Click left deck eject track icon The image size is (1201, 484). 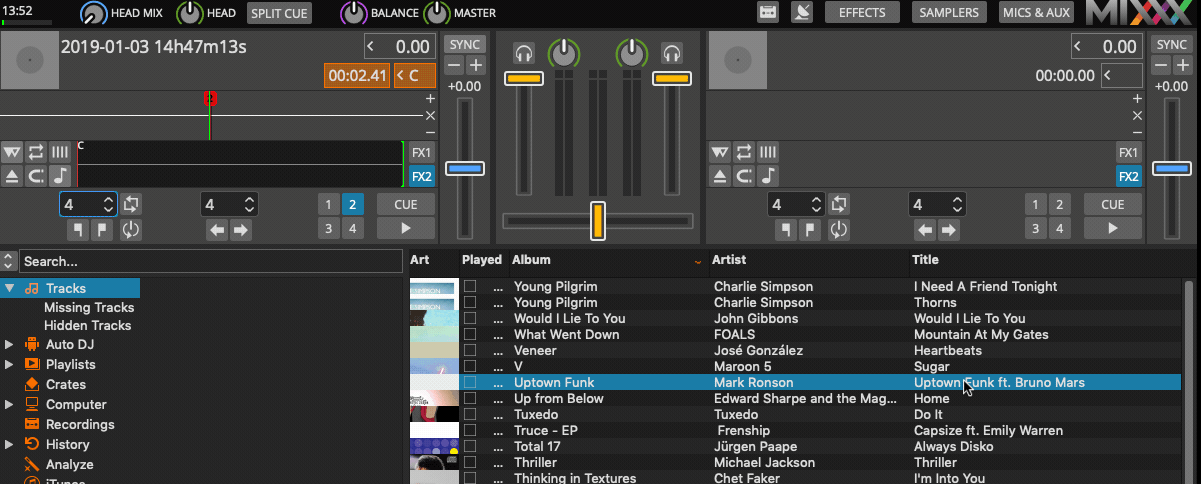click(13, 176)
